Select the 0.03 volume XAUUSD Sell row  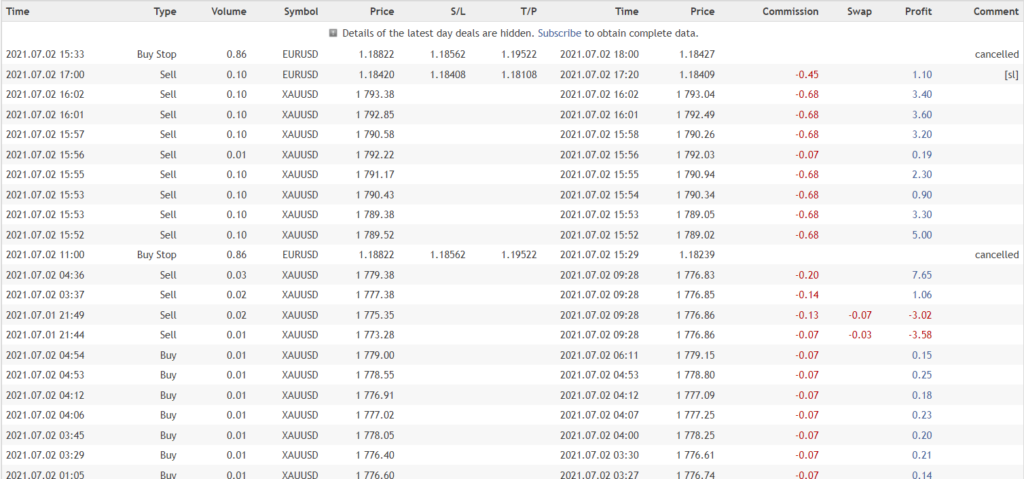coord(512,274)
